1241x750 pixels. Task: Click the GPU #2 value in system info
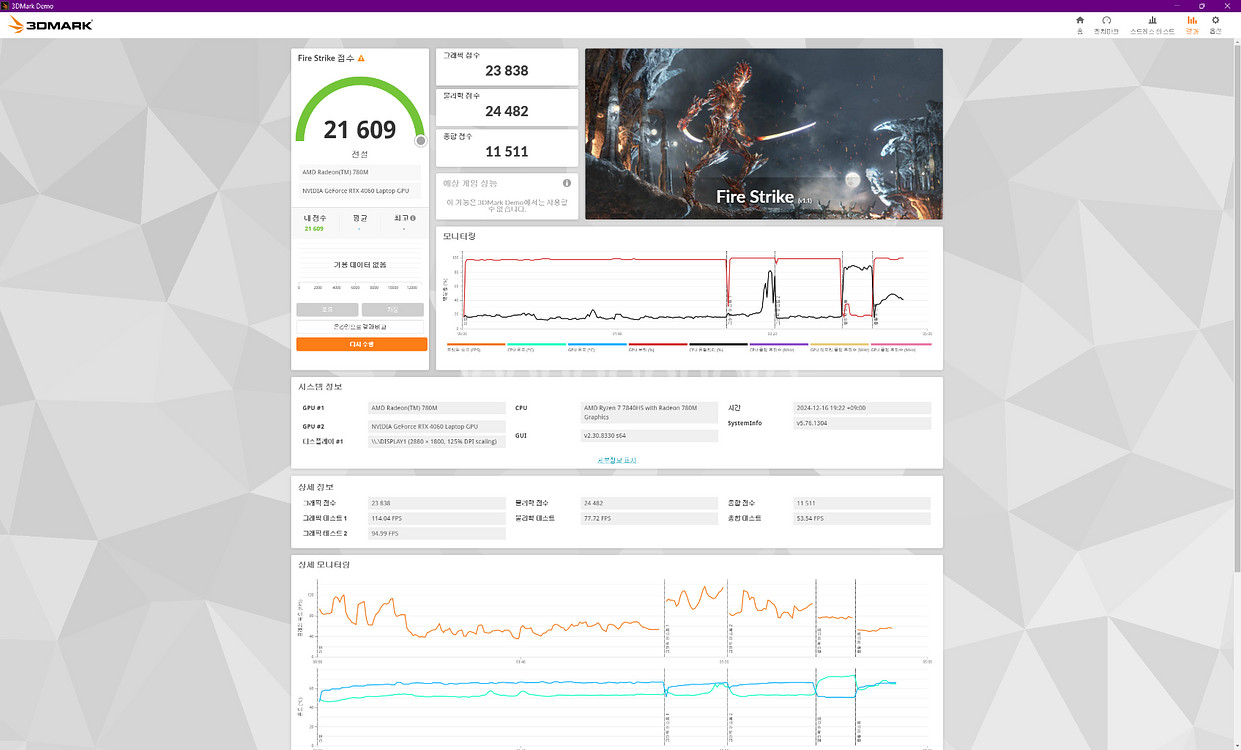tap(437, 426)
